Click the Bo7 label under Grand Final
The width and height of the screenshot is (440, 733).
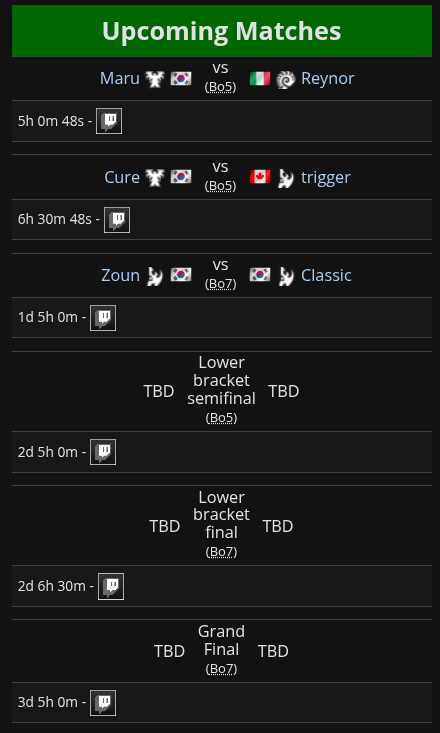click(x=221, y=669)
